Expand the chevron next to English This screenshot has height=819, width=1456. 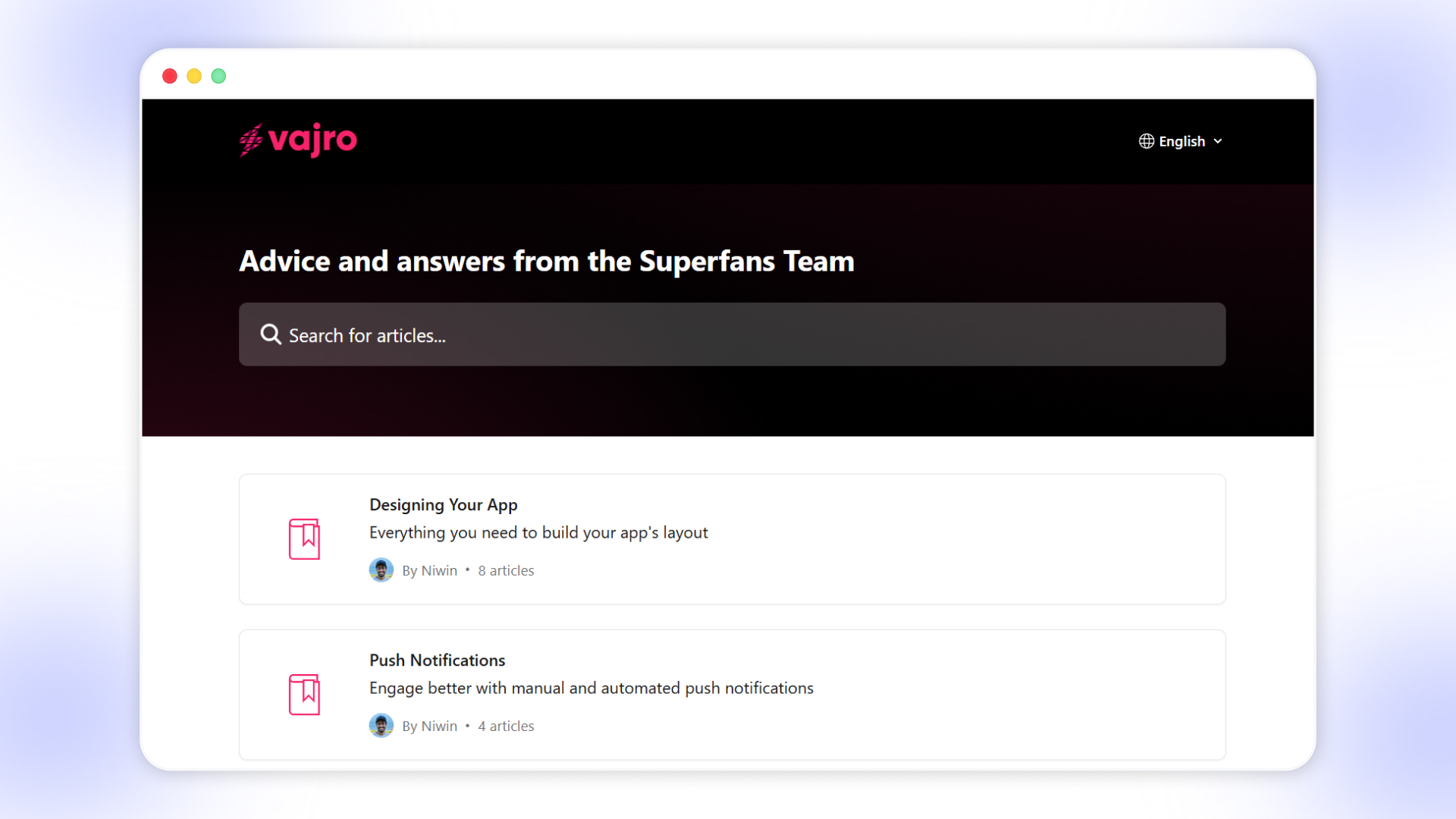tap(1218, 142)
